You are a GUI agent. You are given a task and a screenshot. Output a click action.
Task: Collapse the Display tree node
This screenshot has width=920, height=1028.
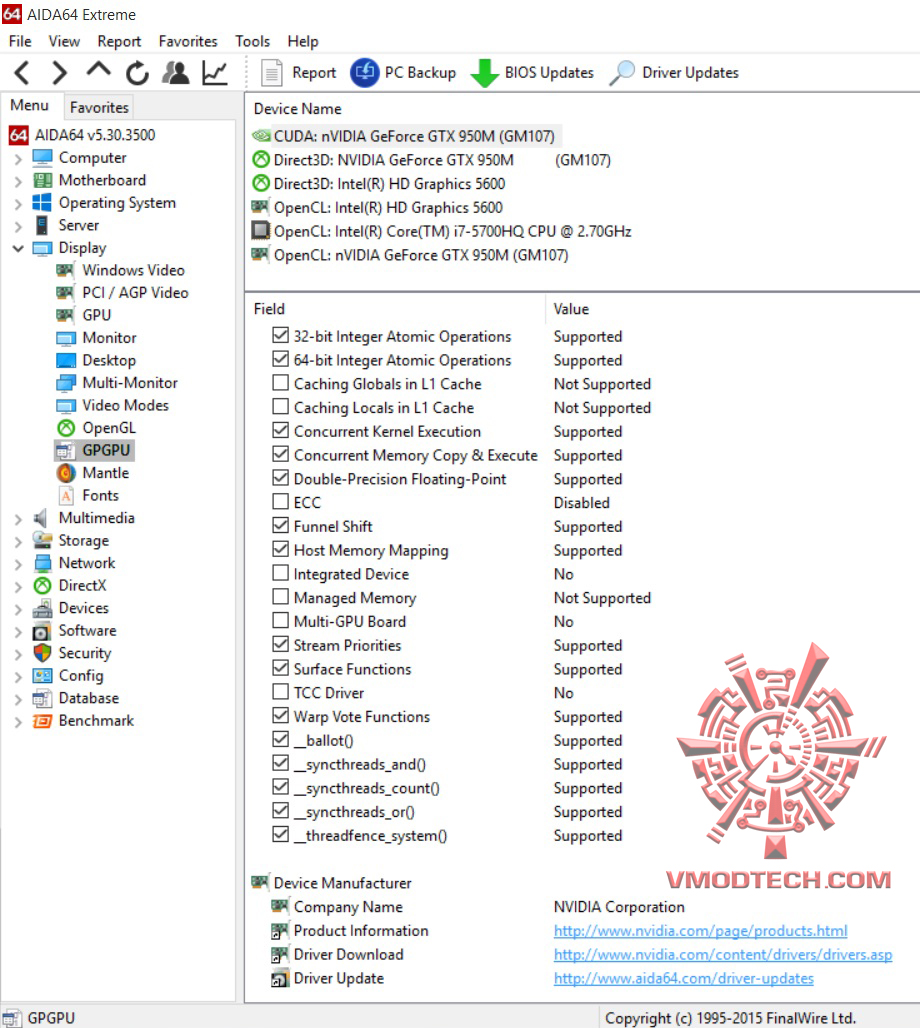18,248
